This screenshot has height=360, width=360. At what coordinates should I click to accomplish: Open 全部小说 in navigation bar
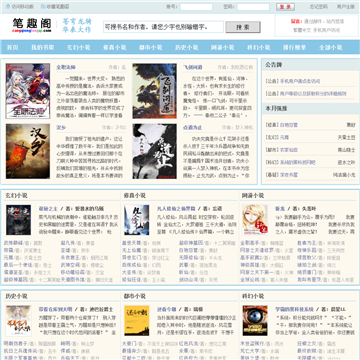(331, 47)
